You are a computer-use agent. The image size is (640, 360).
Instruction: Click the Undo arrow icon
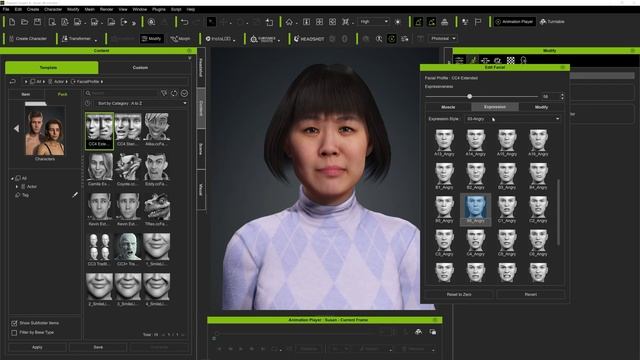pos(184,22)
